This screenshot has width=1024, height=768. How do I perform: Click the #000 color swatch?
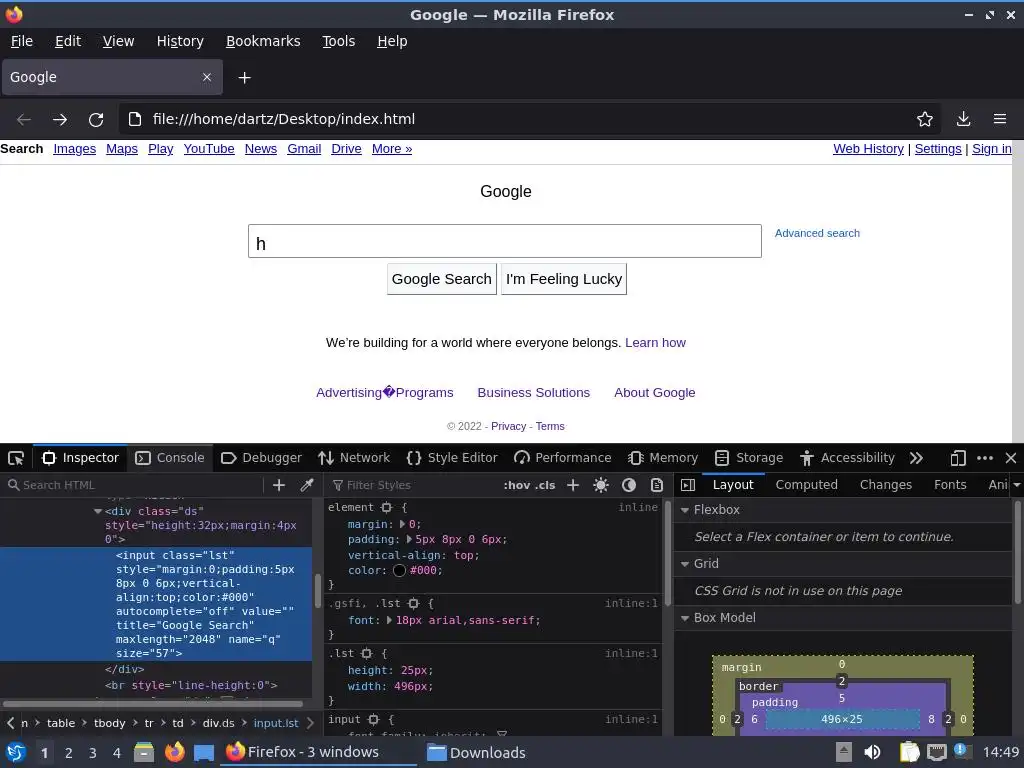tap(400, 570)
